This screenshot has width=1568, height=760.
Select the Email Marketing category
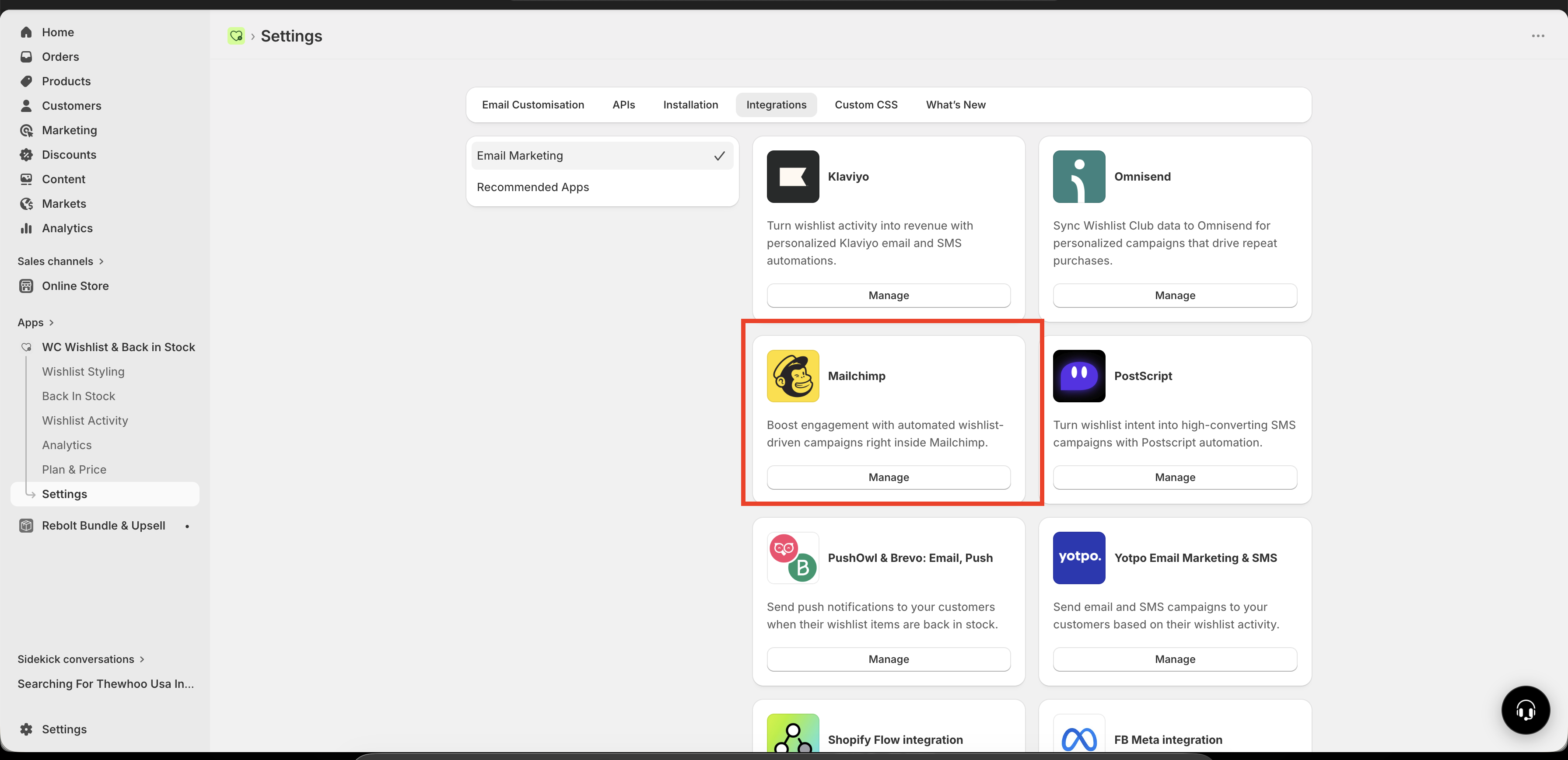602,156
